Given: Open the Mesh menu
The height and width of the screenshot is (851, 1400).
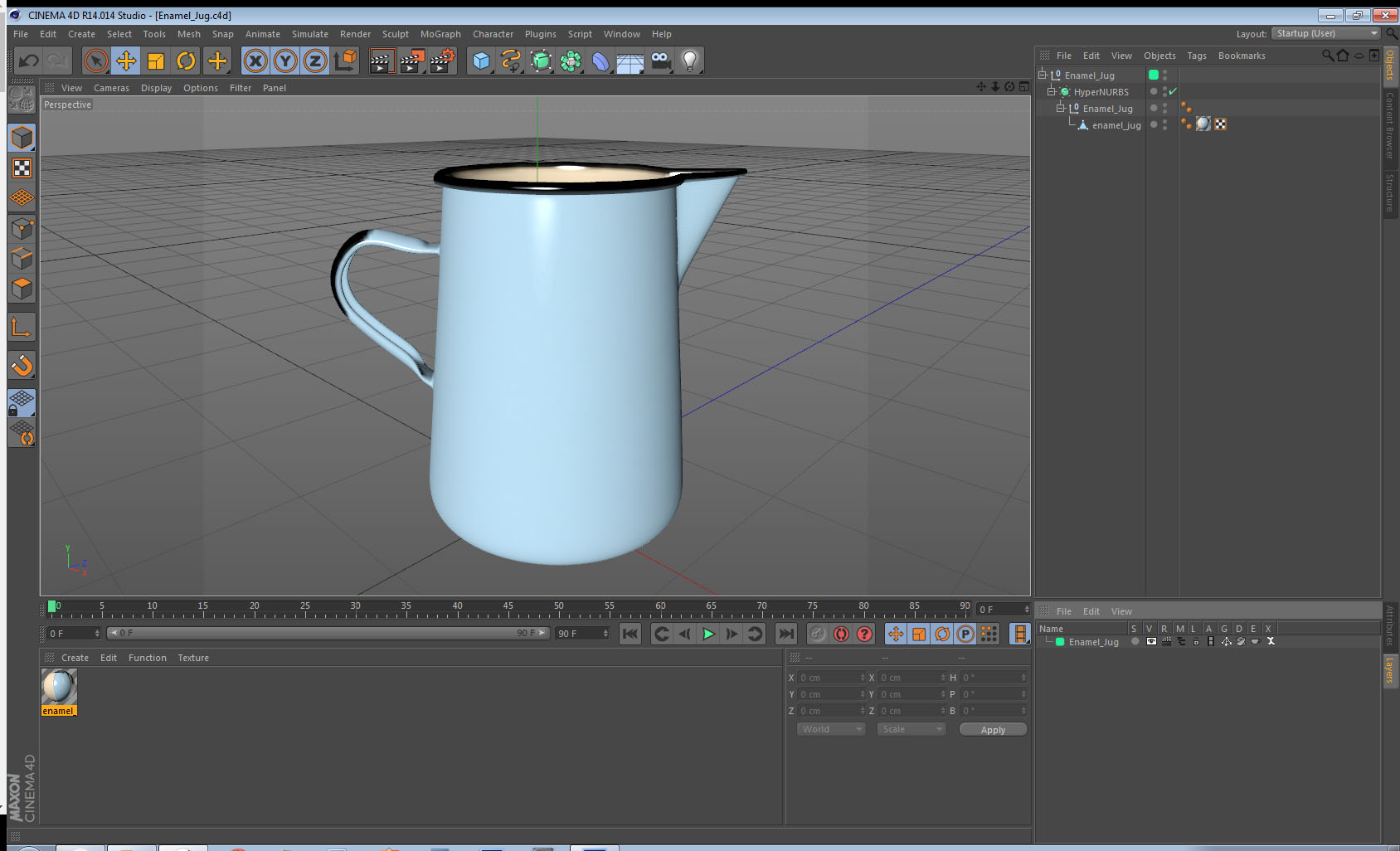Looking at the screenshot, I should tap(189, 34).
